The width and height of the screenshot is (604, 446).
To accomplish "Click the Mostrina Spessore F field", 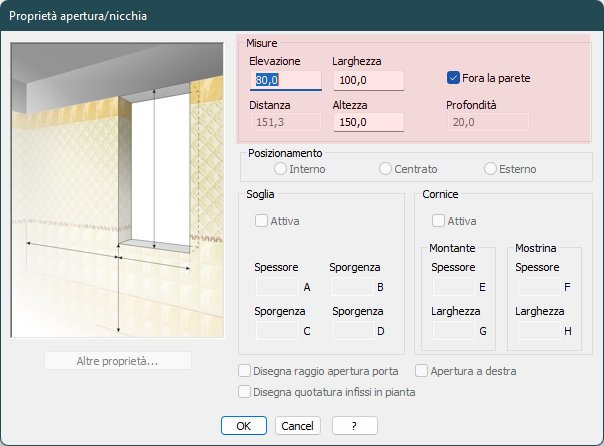I will (x=539, y=287).
